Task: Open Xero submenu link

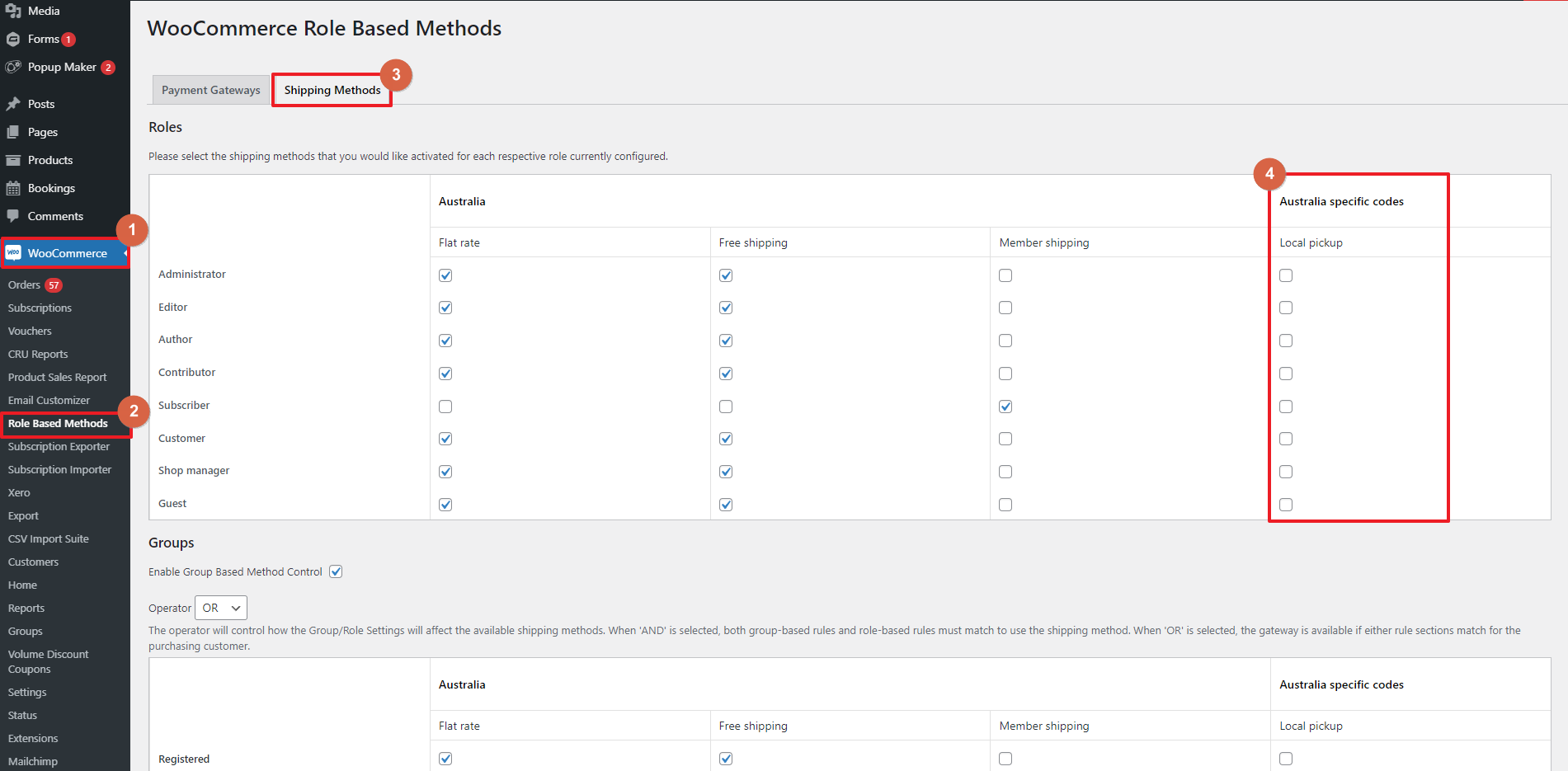Action: [x=19, y=492]
